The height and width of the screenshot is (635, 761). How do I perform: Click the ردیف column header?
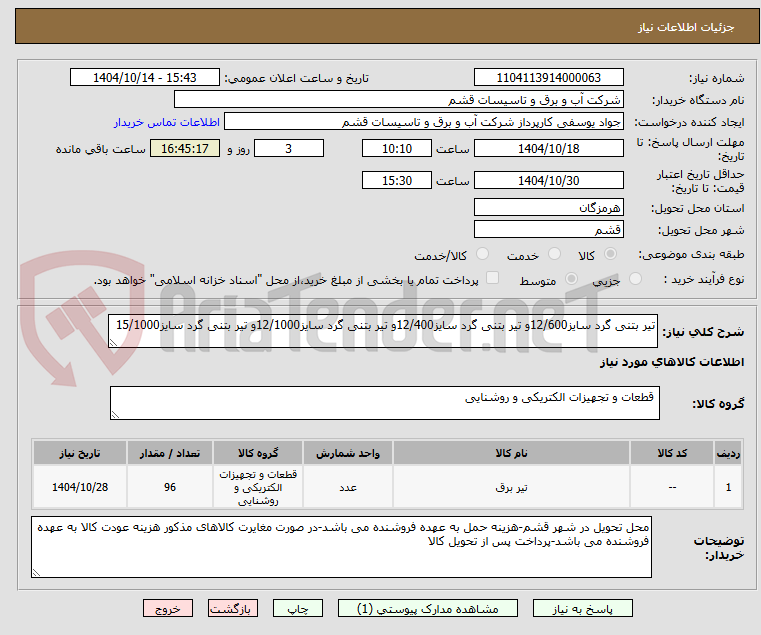(728, 453)
